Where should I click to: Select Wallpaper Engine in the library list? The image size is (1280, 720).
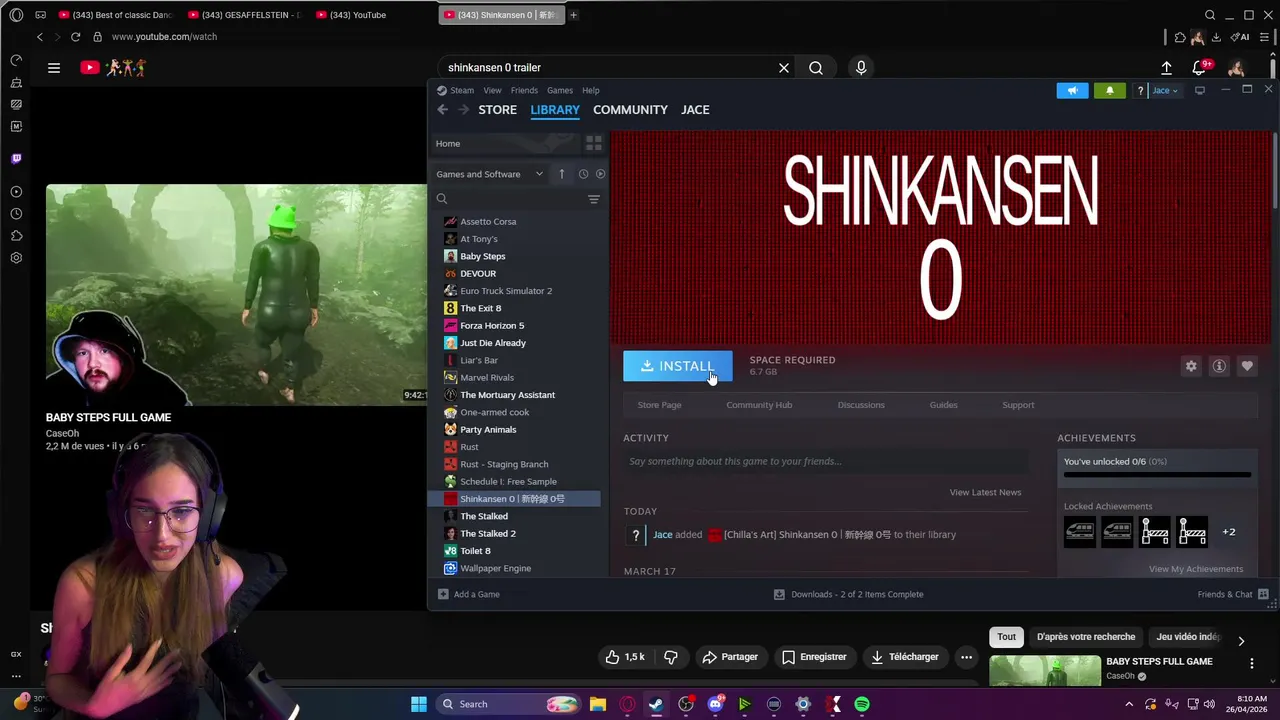tap(495, 568)
